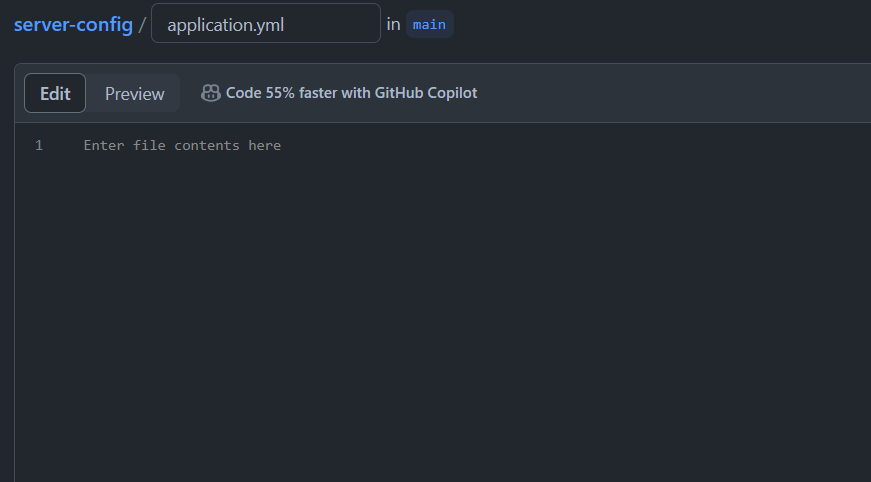The width and height of the screenshot is (871, 482).
Task: Select the main branch label
Action: [x=429, y=24]
